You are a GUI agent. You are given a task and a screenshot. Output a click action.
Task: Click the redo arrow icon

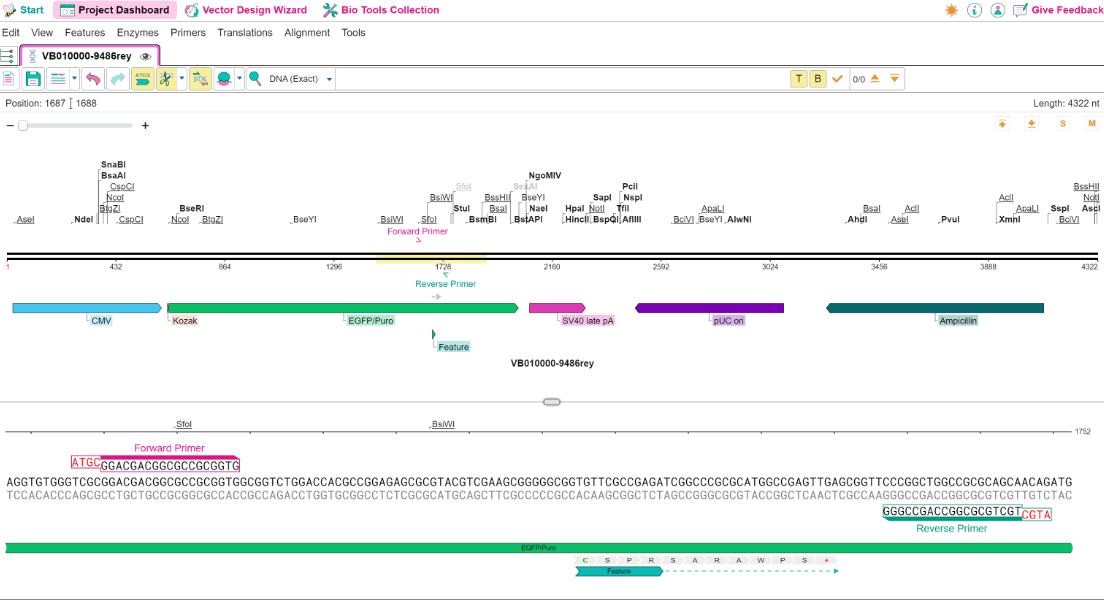coord(118,79)
